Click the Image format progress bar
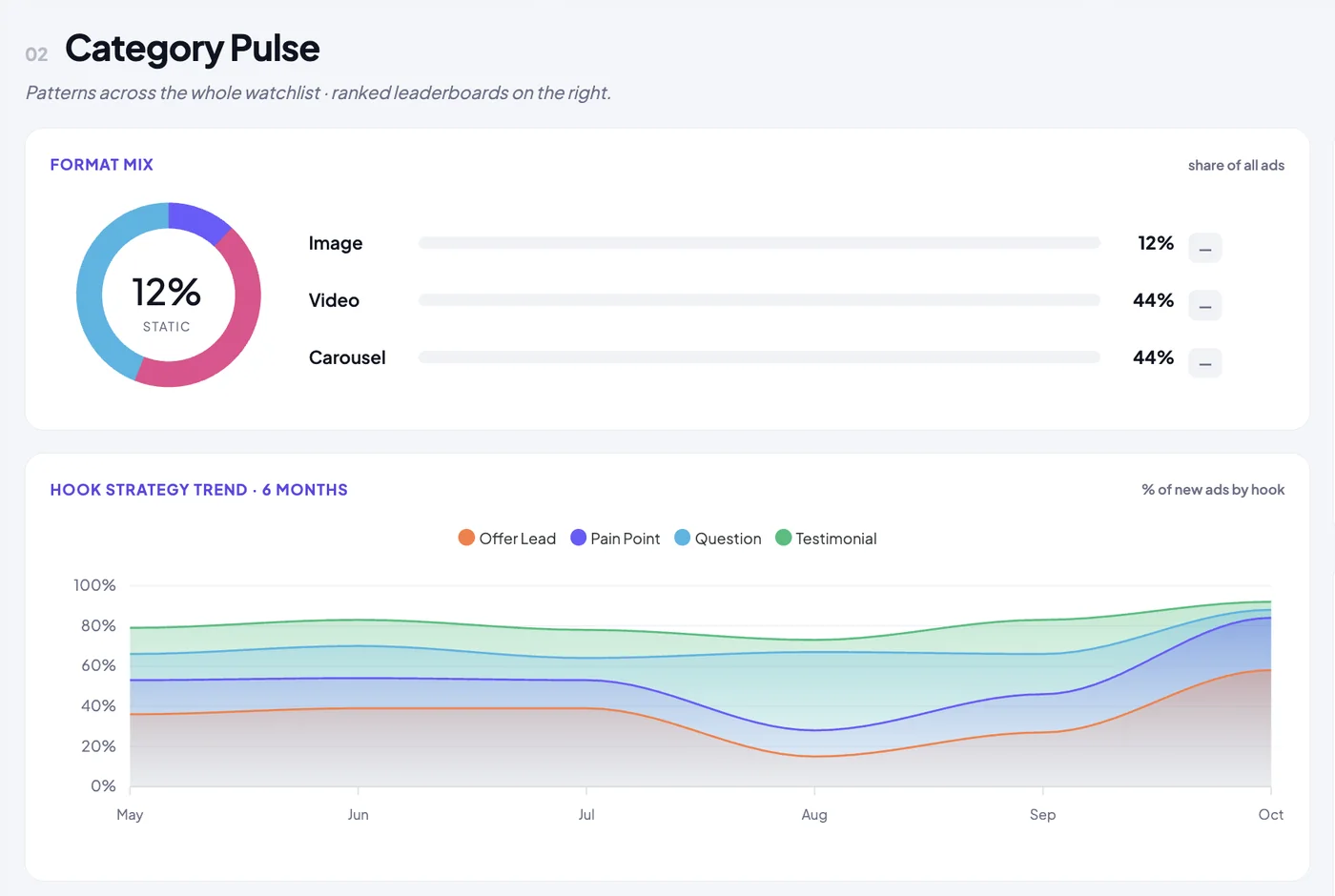 [x=759, y=243]
